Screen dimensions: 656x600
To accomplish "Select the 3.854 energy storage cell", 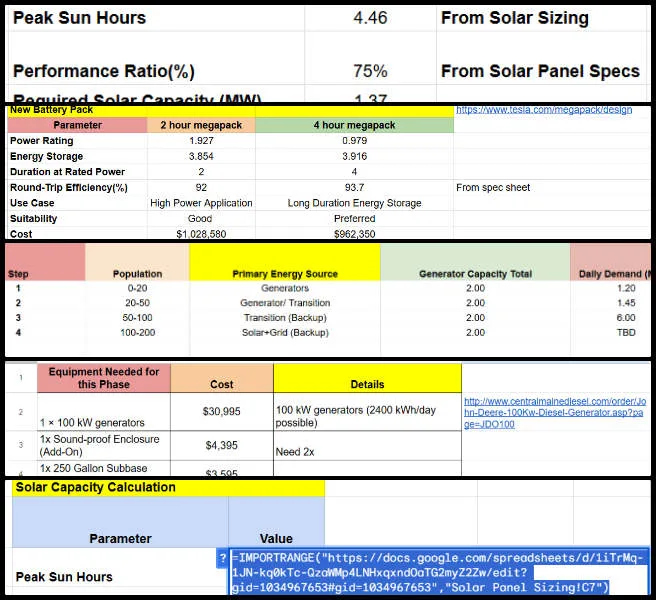I will pyautogui.click(x=201, y=156).
